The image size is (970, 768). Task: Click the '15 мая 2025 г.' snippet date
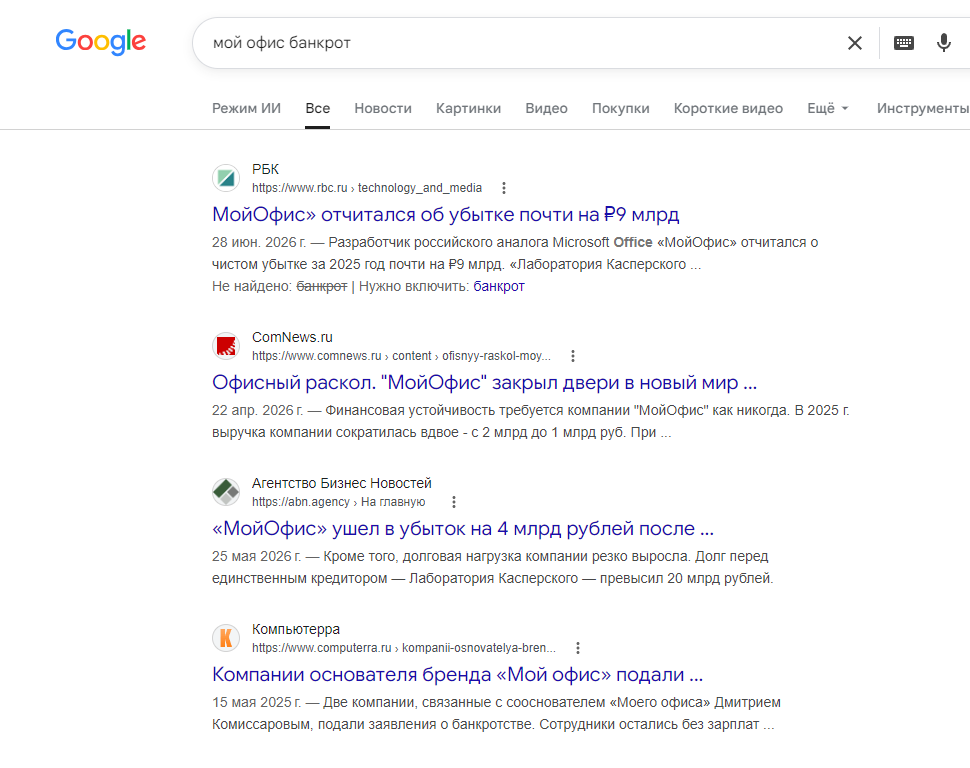click(x=256, y=703)
